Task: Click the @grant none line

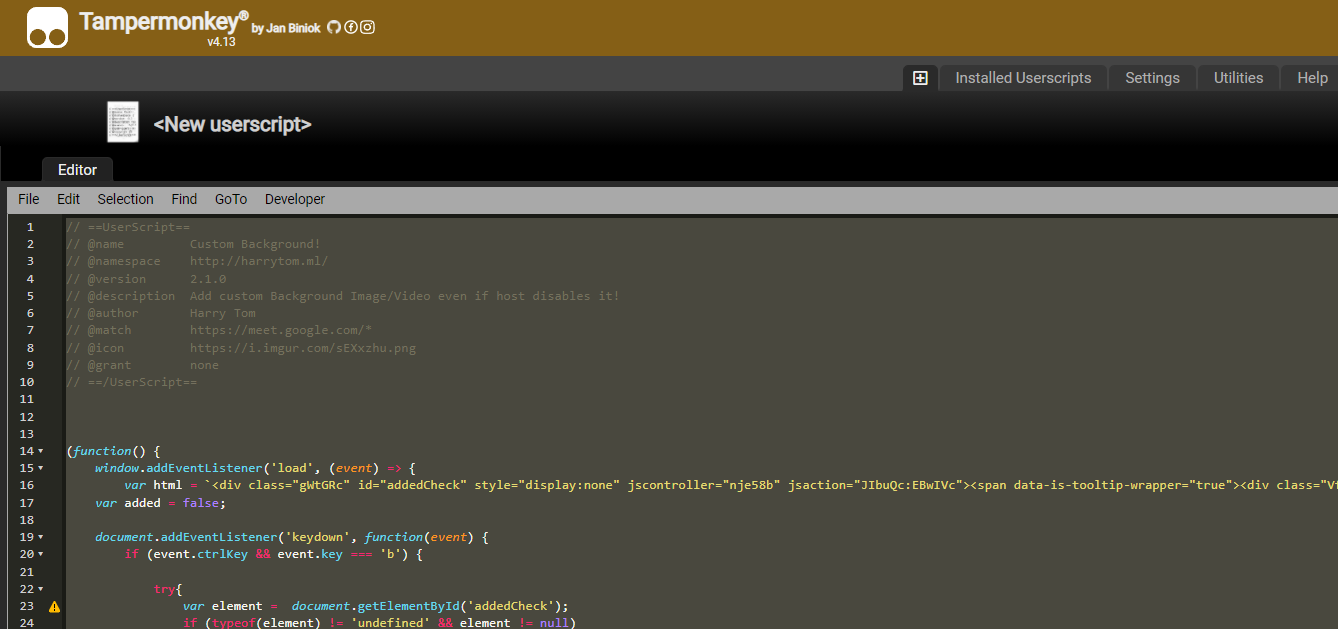Action: (142, 365)
